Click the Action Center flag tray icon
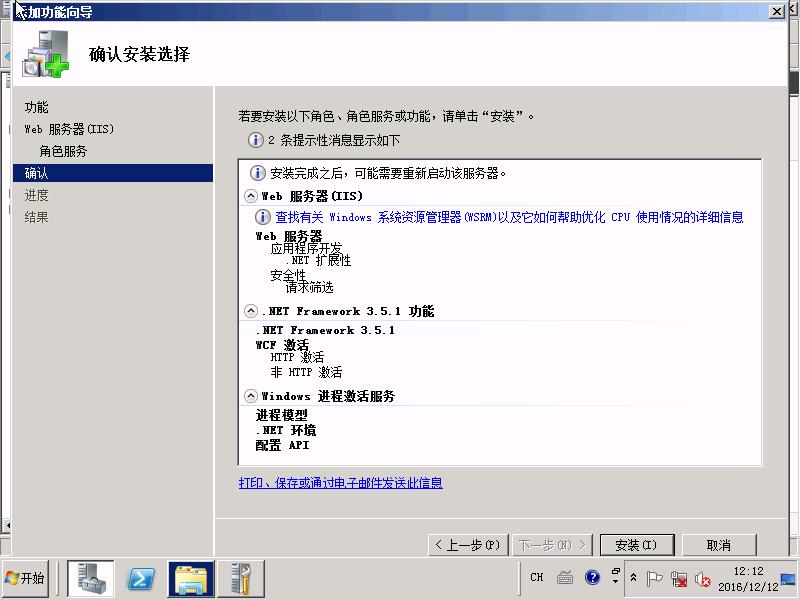The width and height of the screenshot is (800, 600). pos(655,578)
